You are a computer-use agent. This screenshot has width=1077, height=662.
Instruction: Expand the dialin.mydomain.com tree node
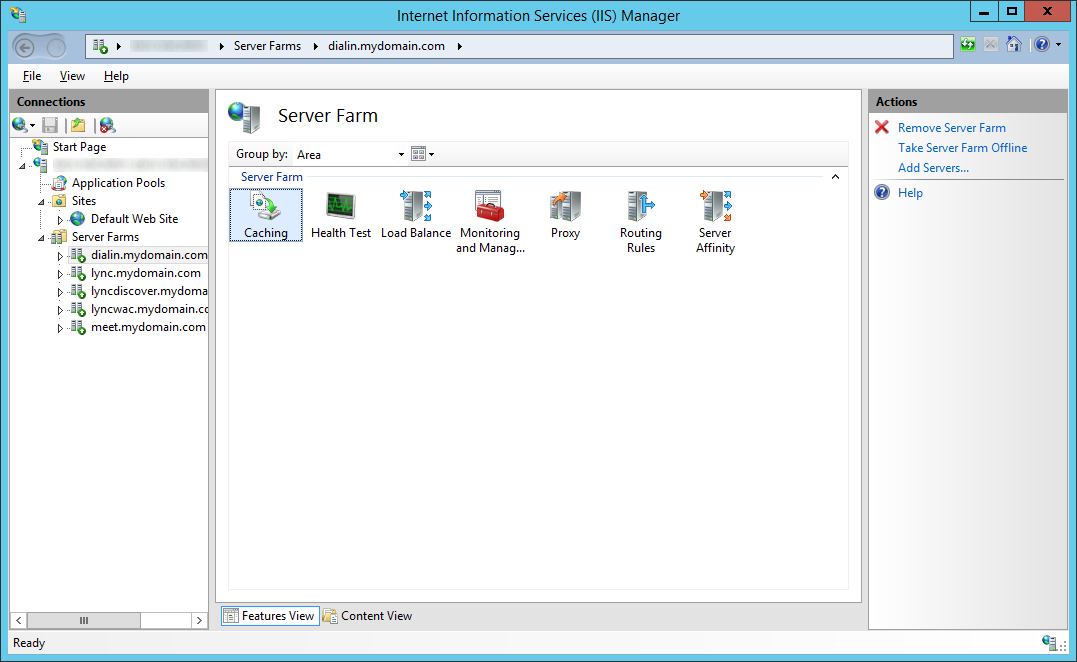click(60, 256)
